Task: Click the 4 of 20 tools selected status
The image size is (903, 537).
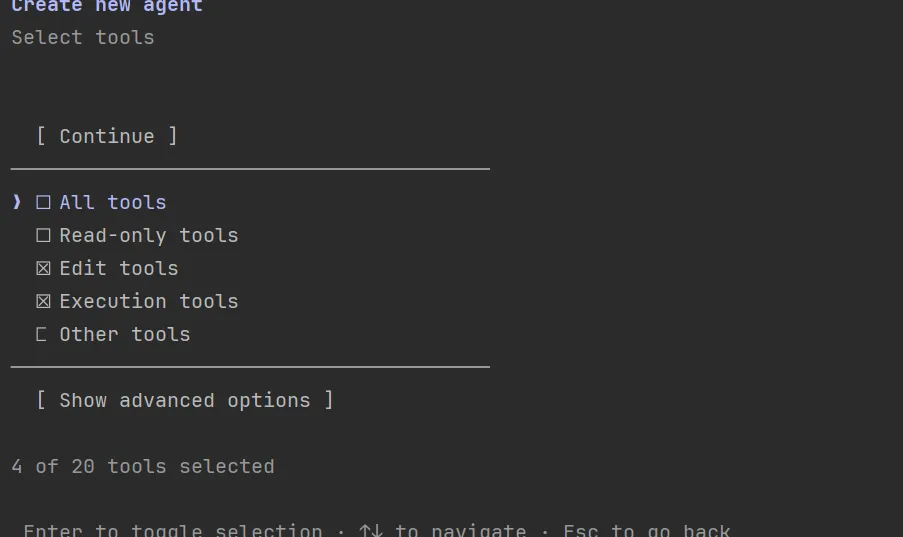Action: [143, 467]
